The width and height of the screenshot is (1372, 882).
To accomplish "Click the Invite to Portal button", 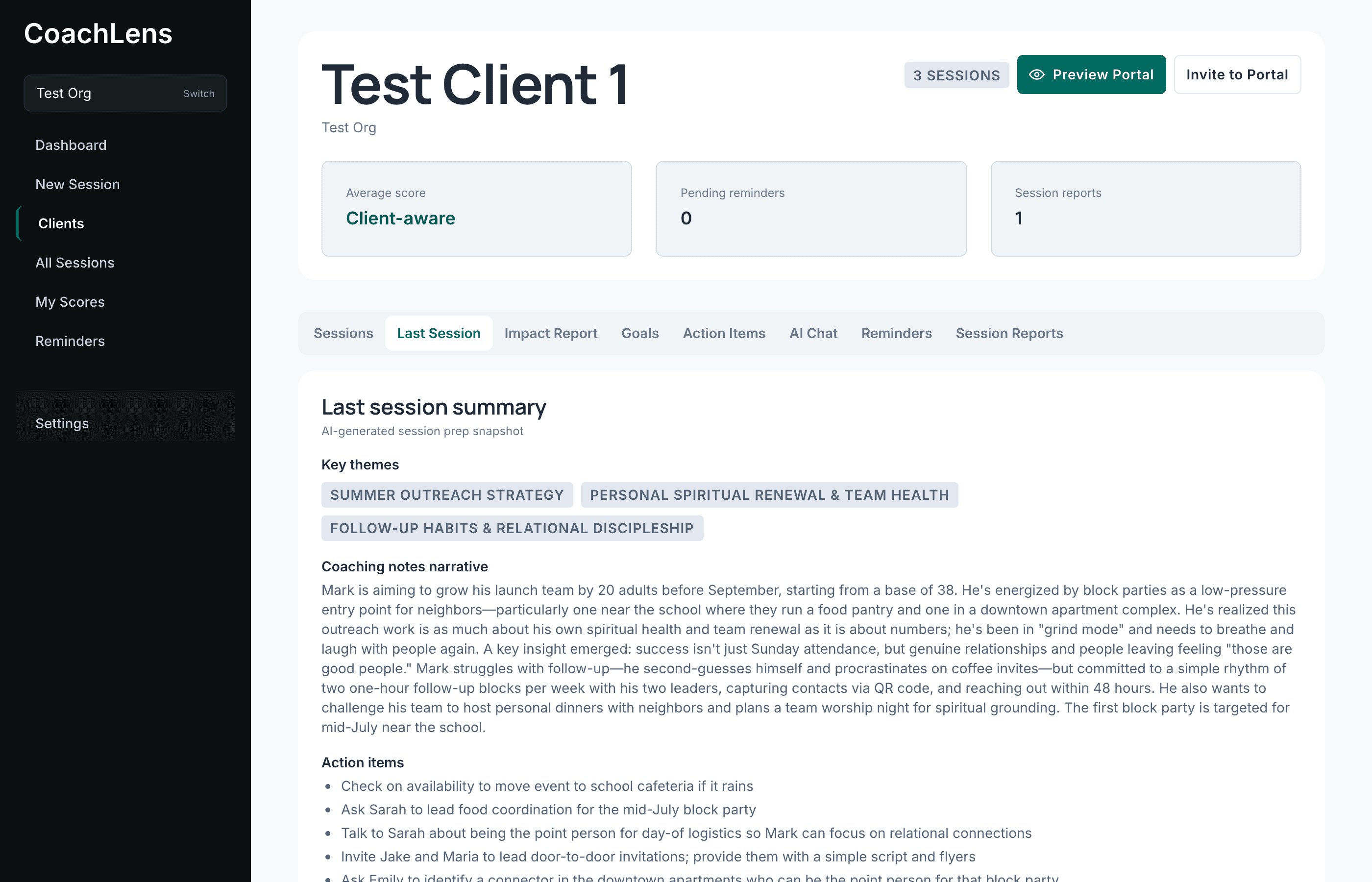I will coord(1237,74).
